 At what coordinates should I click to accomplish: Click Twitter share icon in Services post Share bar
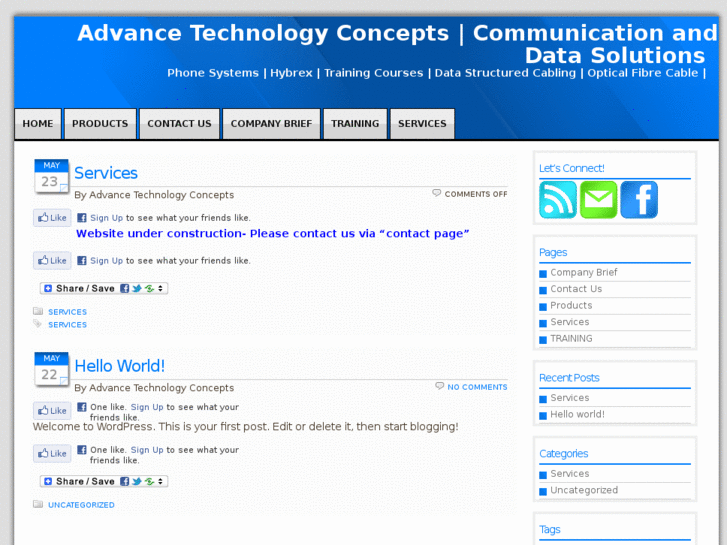137,289
